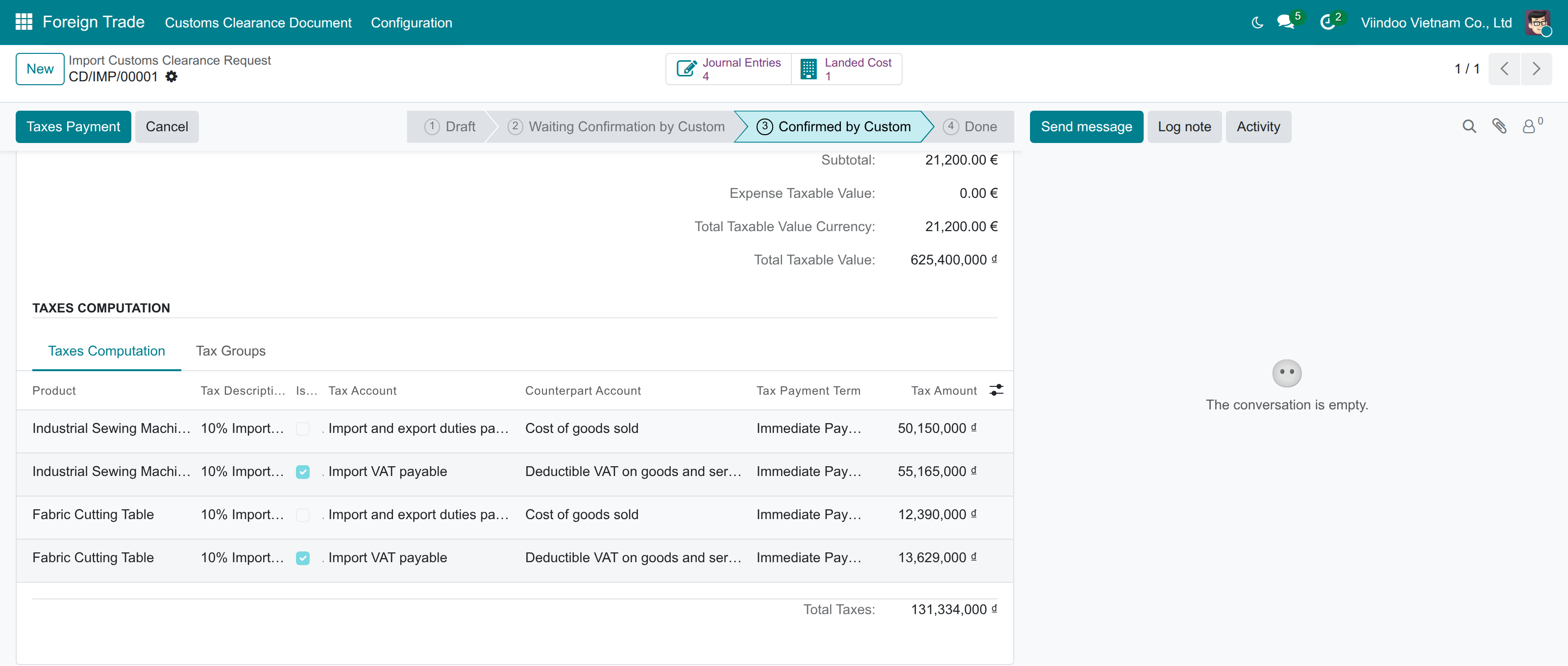Screen dimensions: 1568x666
Task: Go to previous record arrow
Action: coord(1504,69)
